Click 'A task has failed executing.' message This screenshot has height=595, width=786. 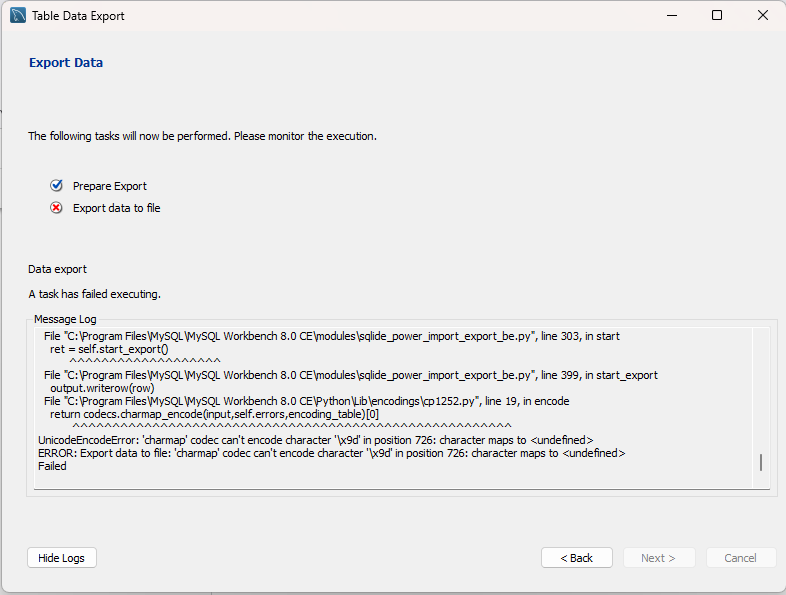95,294
